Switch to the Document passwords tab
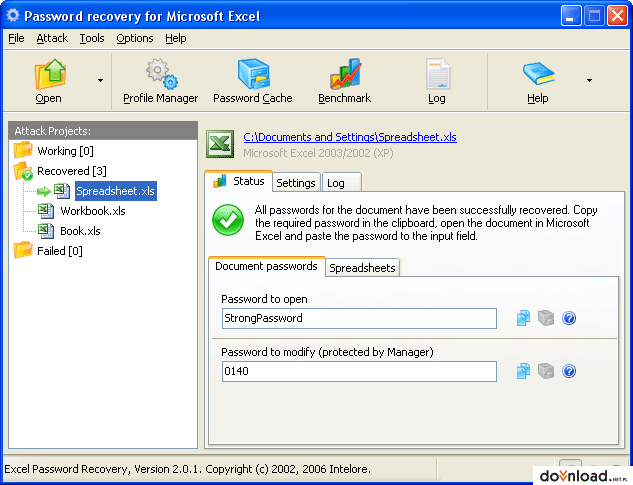Image resolution: width=633 pixels, height=485 pixels. [x=266, y=267]
